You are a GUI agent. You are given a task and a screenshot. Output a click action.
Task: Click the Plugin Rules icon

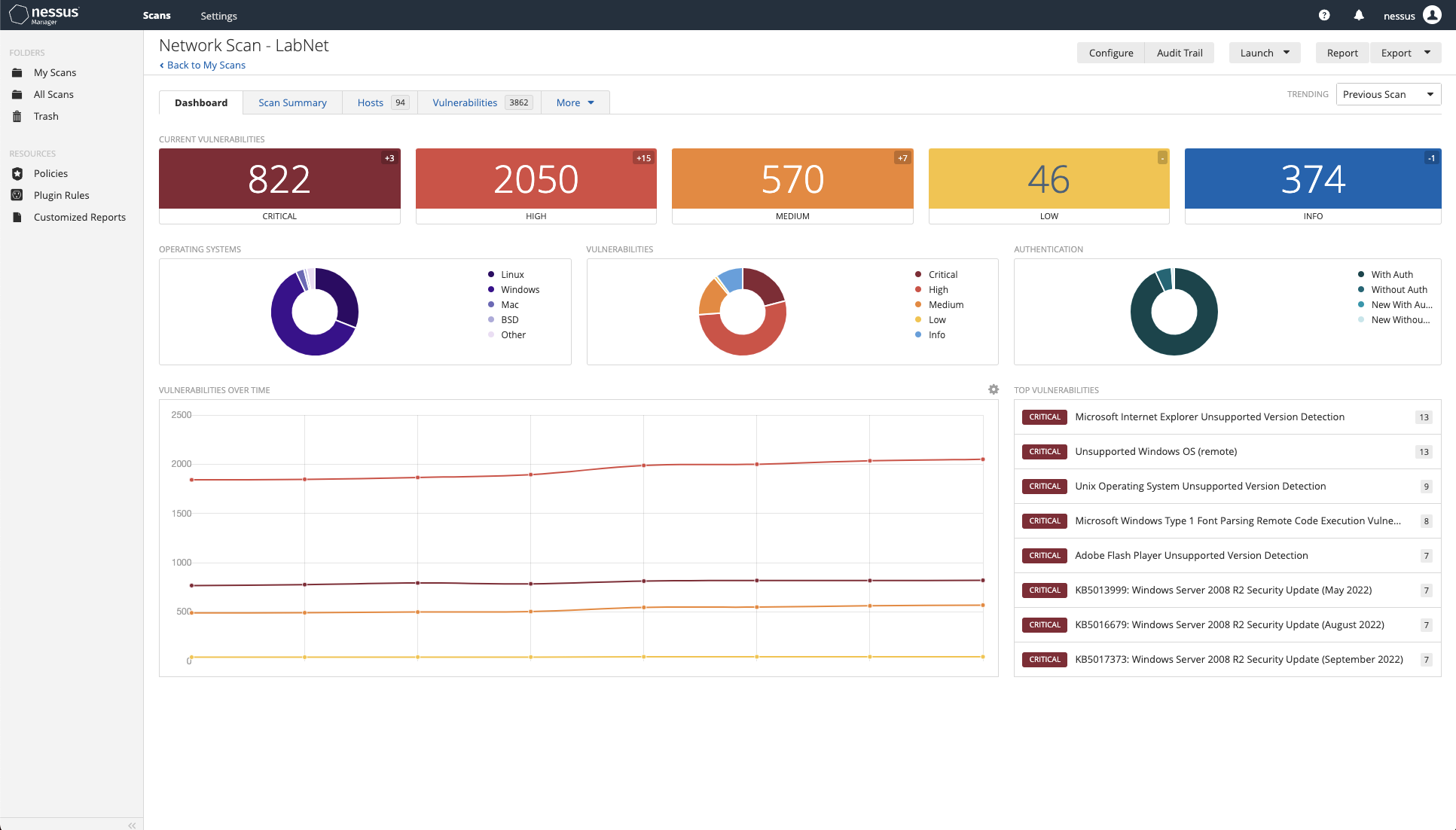point(17,195)
